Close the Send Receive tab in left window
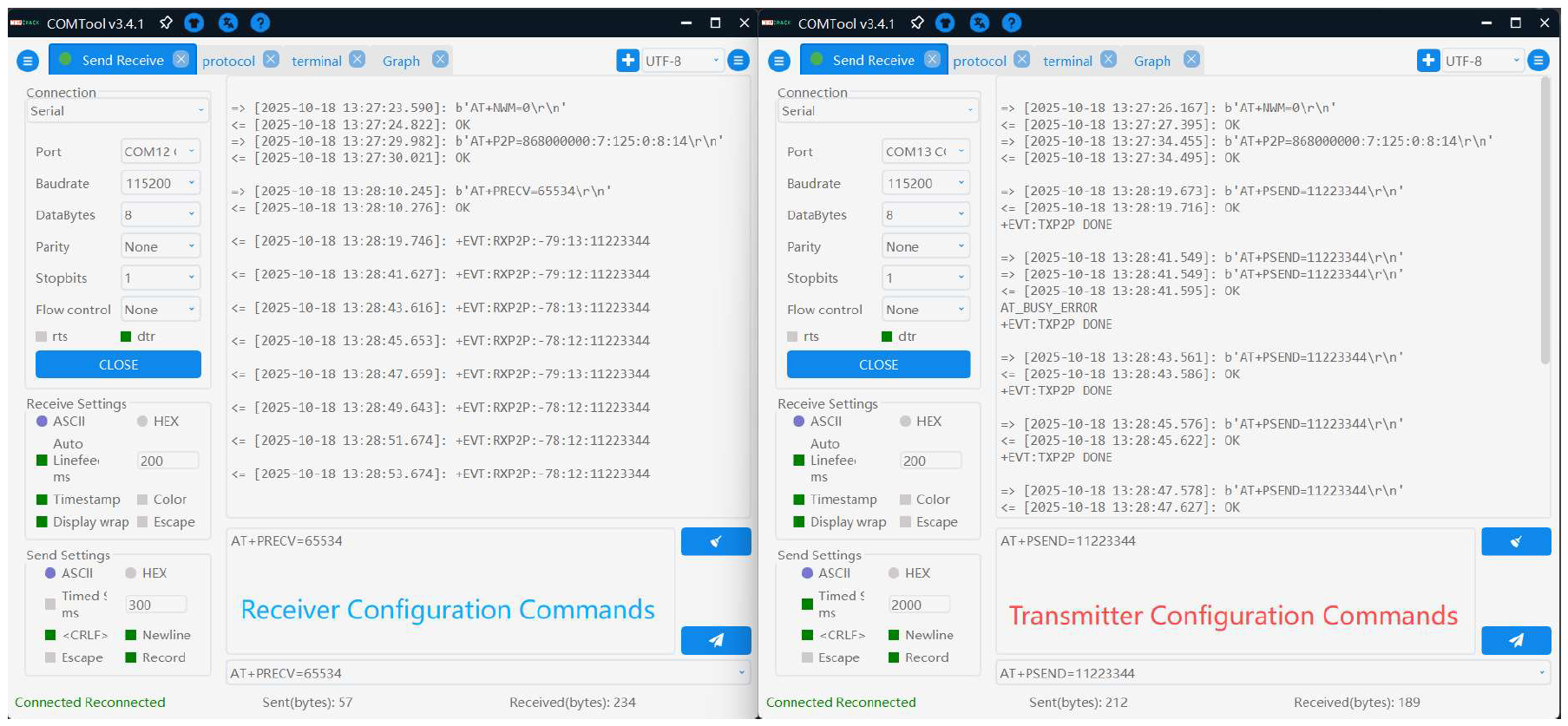 coord(180,59)
